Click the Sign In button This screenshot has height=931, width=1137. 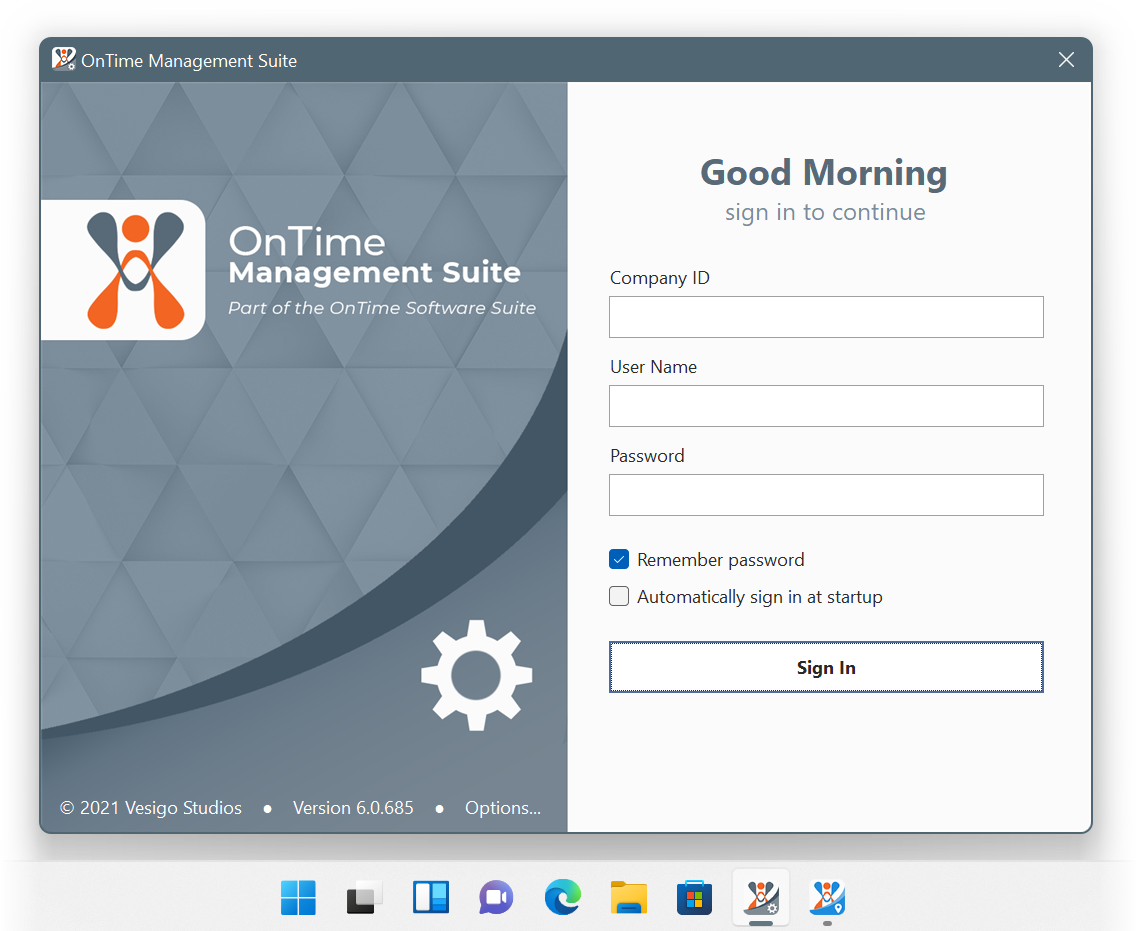pos(826,667)
